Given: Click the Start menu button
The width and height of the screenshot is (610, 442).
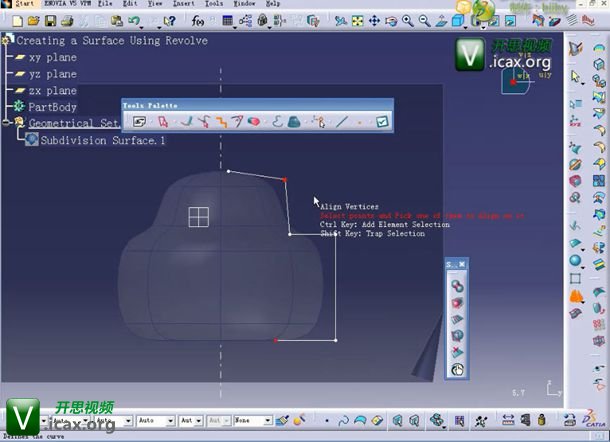Looking at the screenshot, I should pyautogui.click(x=22, y=4).
